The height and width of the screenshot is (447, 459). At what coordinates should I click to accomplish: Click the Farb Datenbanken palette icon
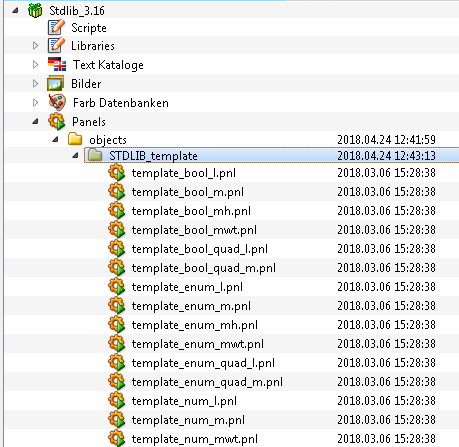click(57, 102)
